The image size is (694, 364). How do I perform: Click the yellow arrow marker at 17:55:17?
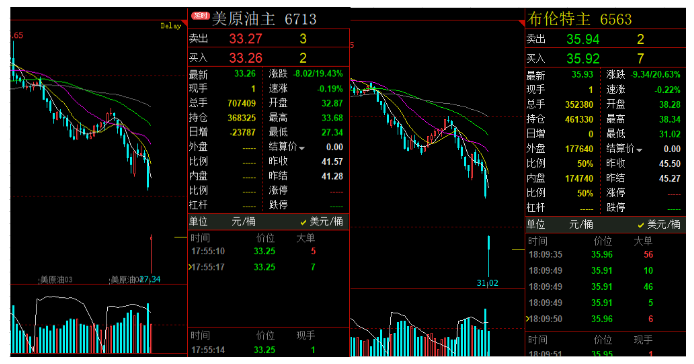click(x=190, y=267)
